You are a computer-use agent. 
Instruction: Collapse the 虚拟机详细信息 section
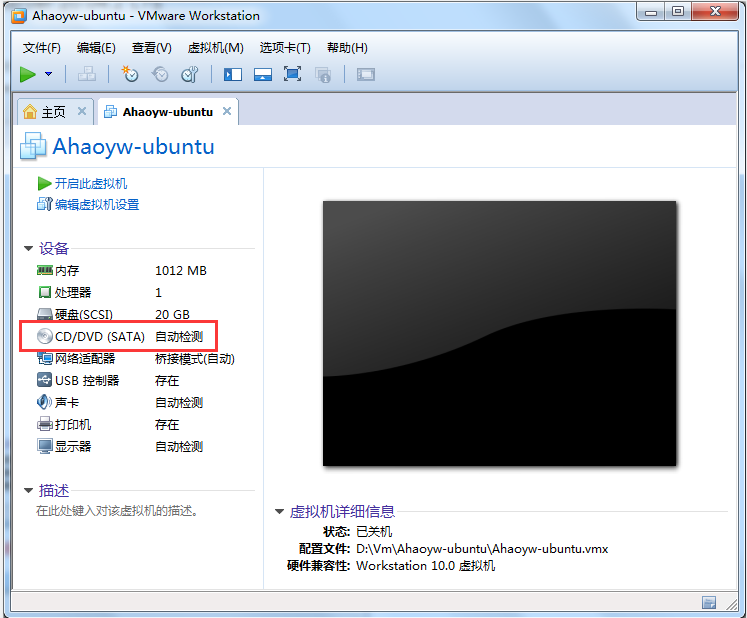280,512
